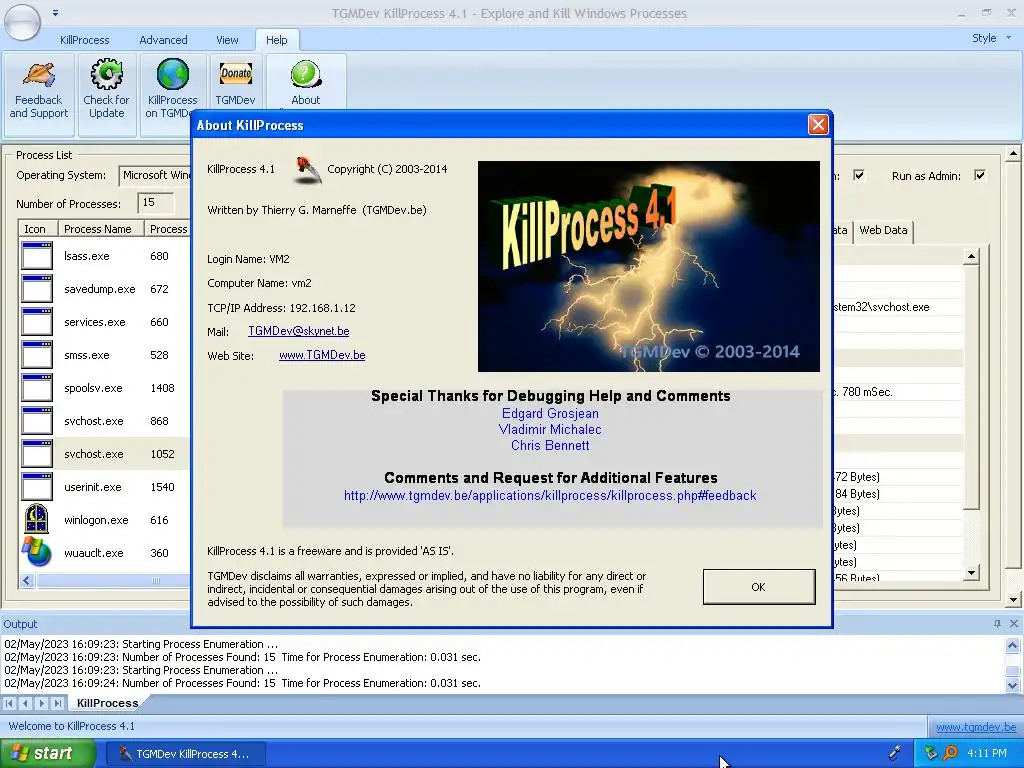Click the Output panel scroll down arrow
1024x768 pixels.
click(1012, 685)
